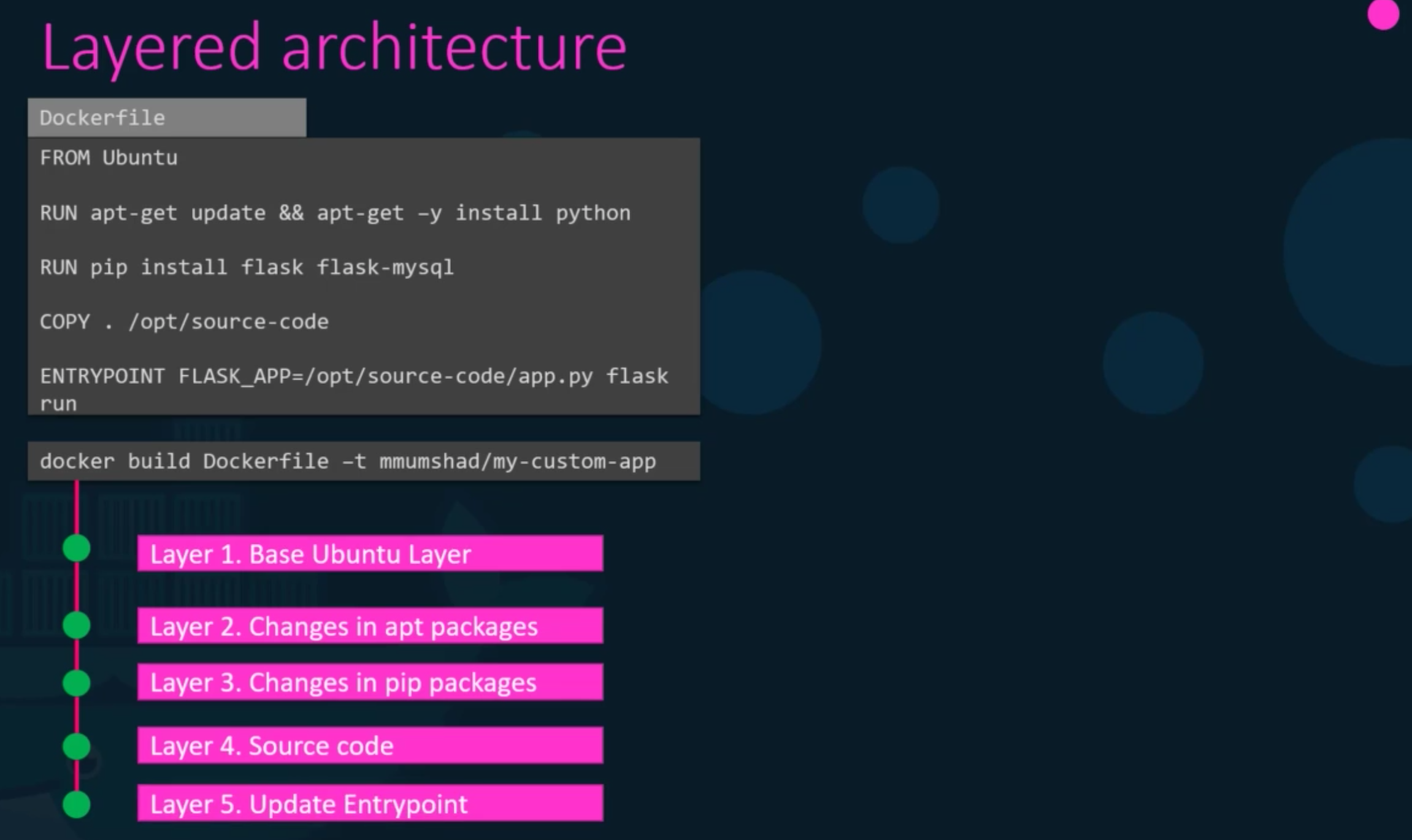The width and height of the screenshot is (1412, 840).
Task: Select the Layer 2 Changes in apt packages bar
Action: pos(370,626)
